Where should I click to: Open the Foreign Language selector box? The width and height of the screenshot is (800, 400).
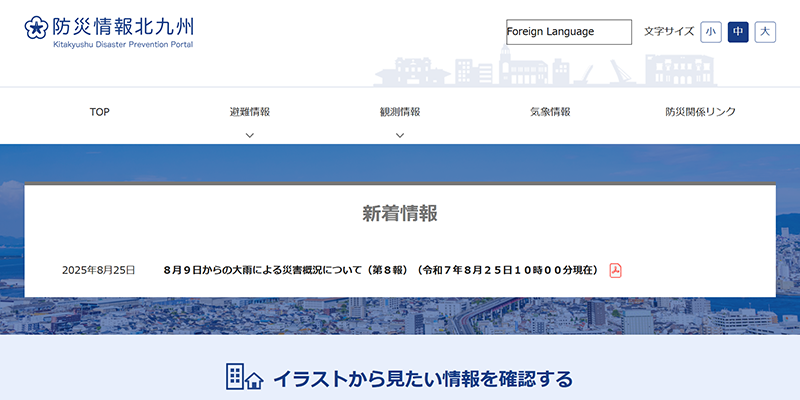coord(569,32)
